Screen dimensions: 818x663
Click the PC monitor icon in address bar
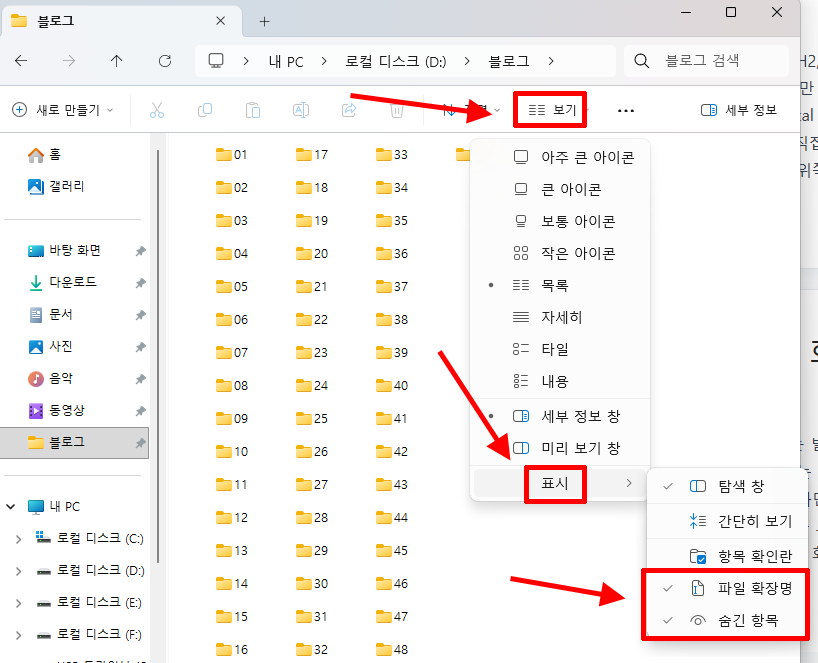(x=215, y=61)
